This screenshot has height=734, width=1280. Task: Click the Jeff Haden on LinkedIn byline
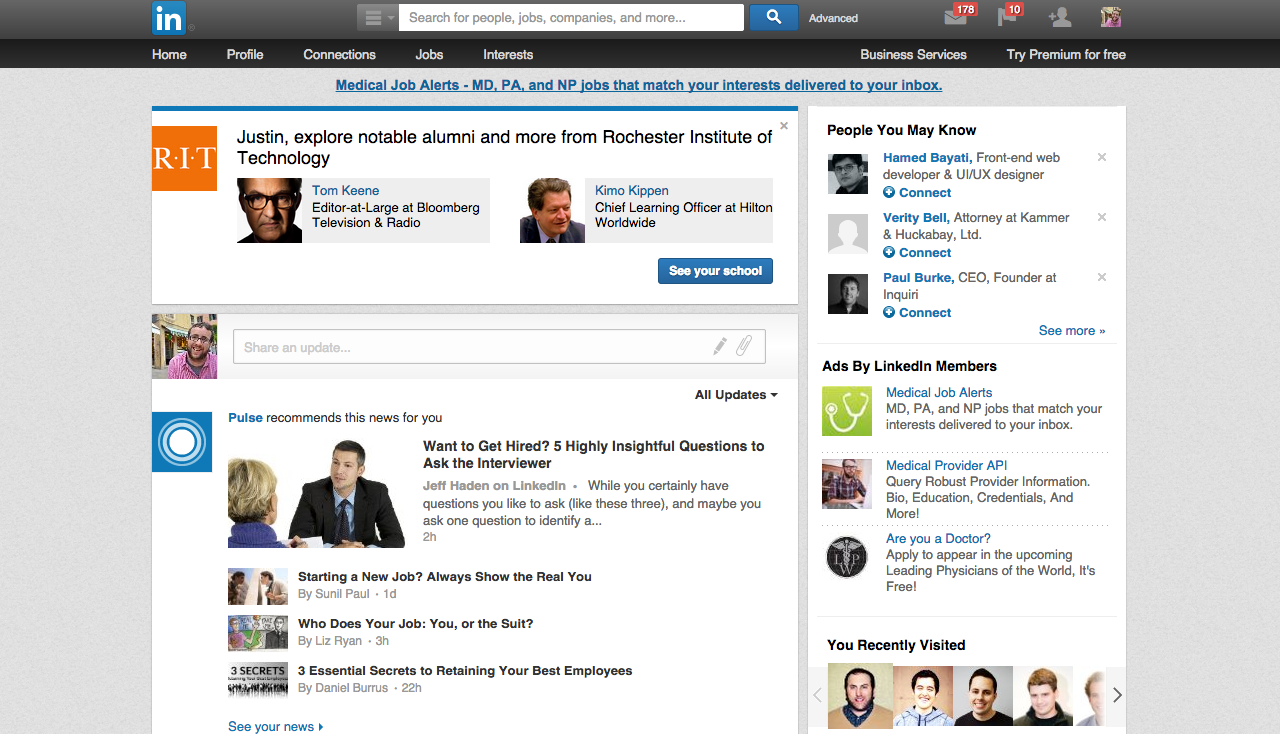494,486
